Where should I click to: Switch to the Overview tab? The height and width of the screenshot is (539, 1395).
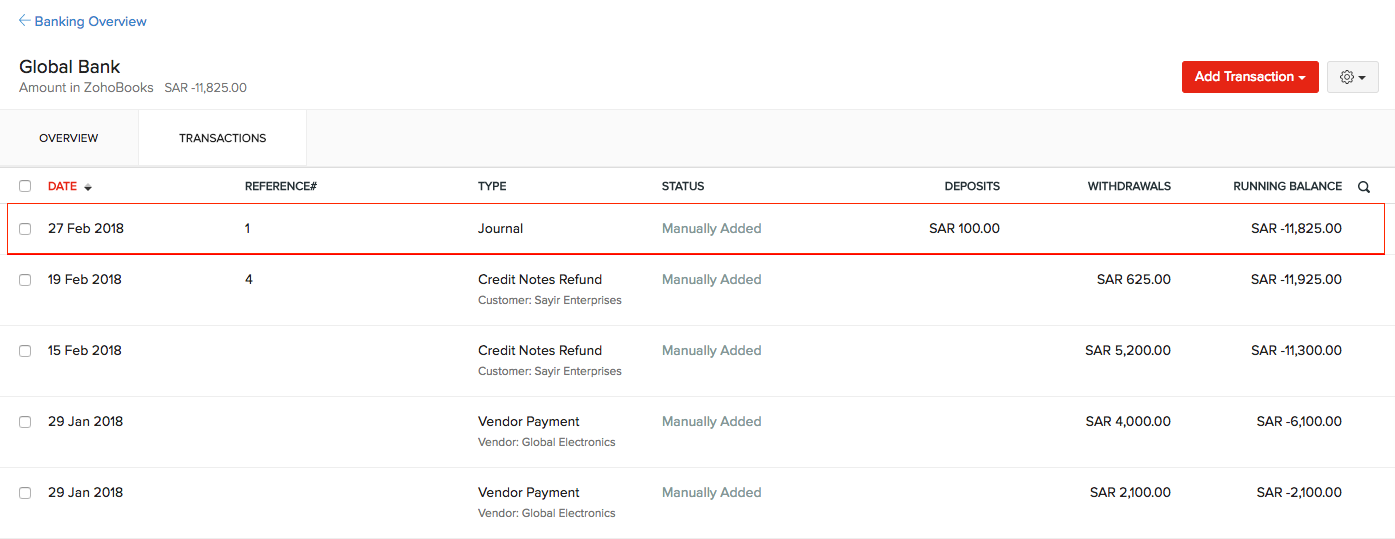[x=69, y=138]
